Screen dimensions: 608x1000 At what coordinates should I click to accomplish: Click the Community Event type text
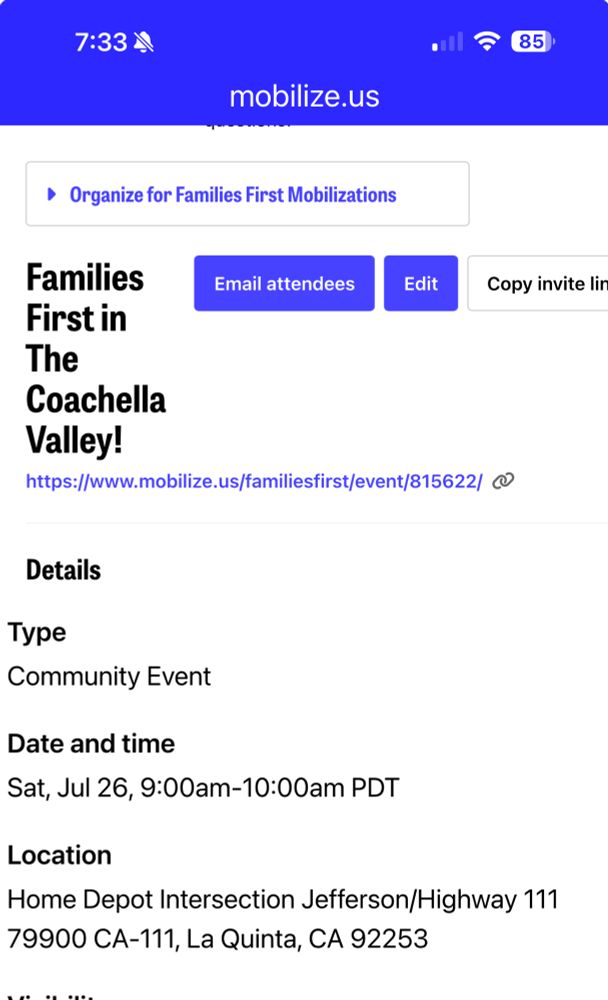point(109,676)
